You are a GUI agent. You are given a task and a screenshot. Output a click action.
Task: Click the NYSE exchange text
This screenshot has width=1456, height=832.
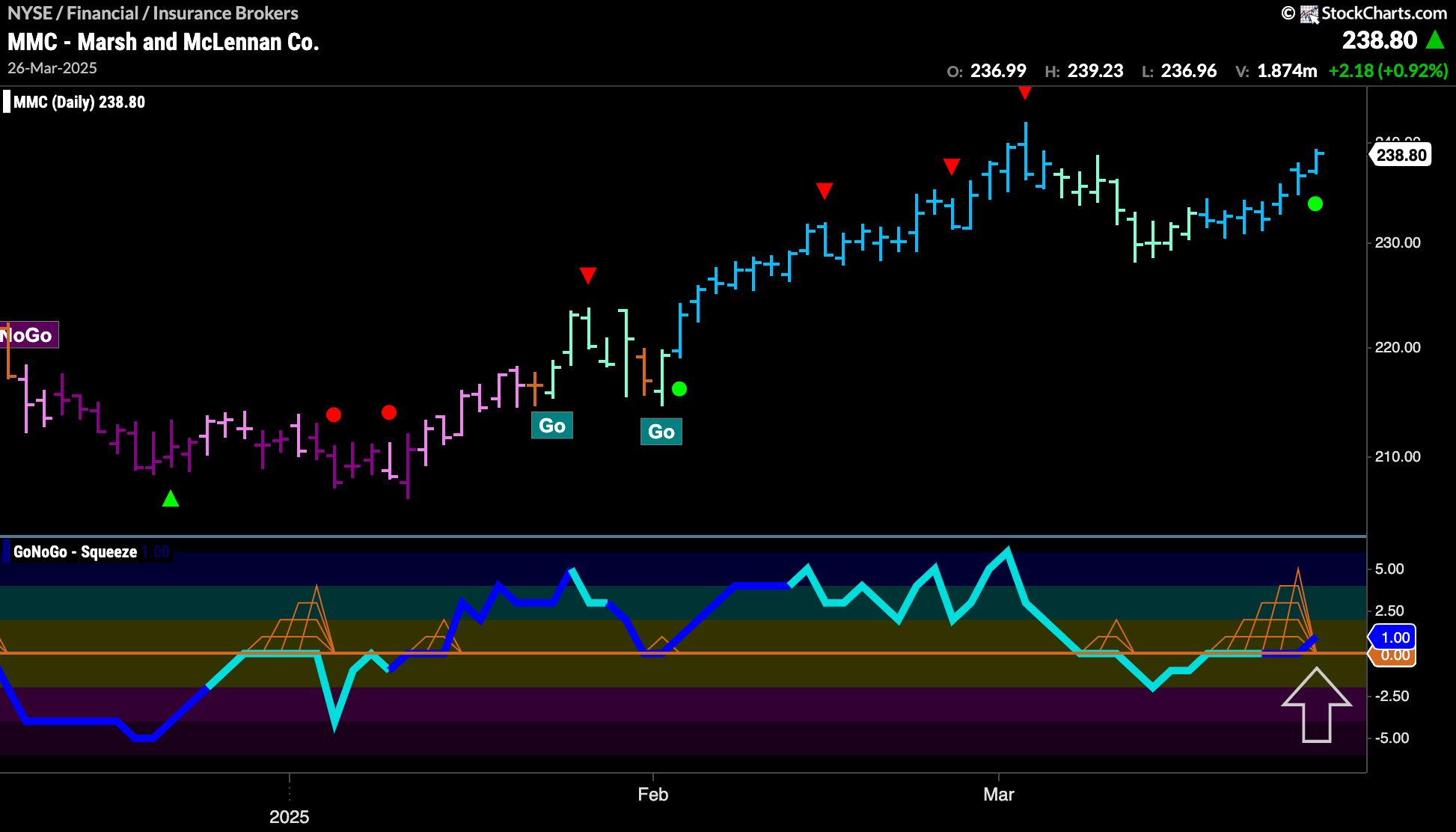29,13
